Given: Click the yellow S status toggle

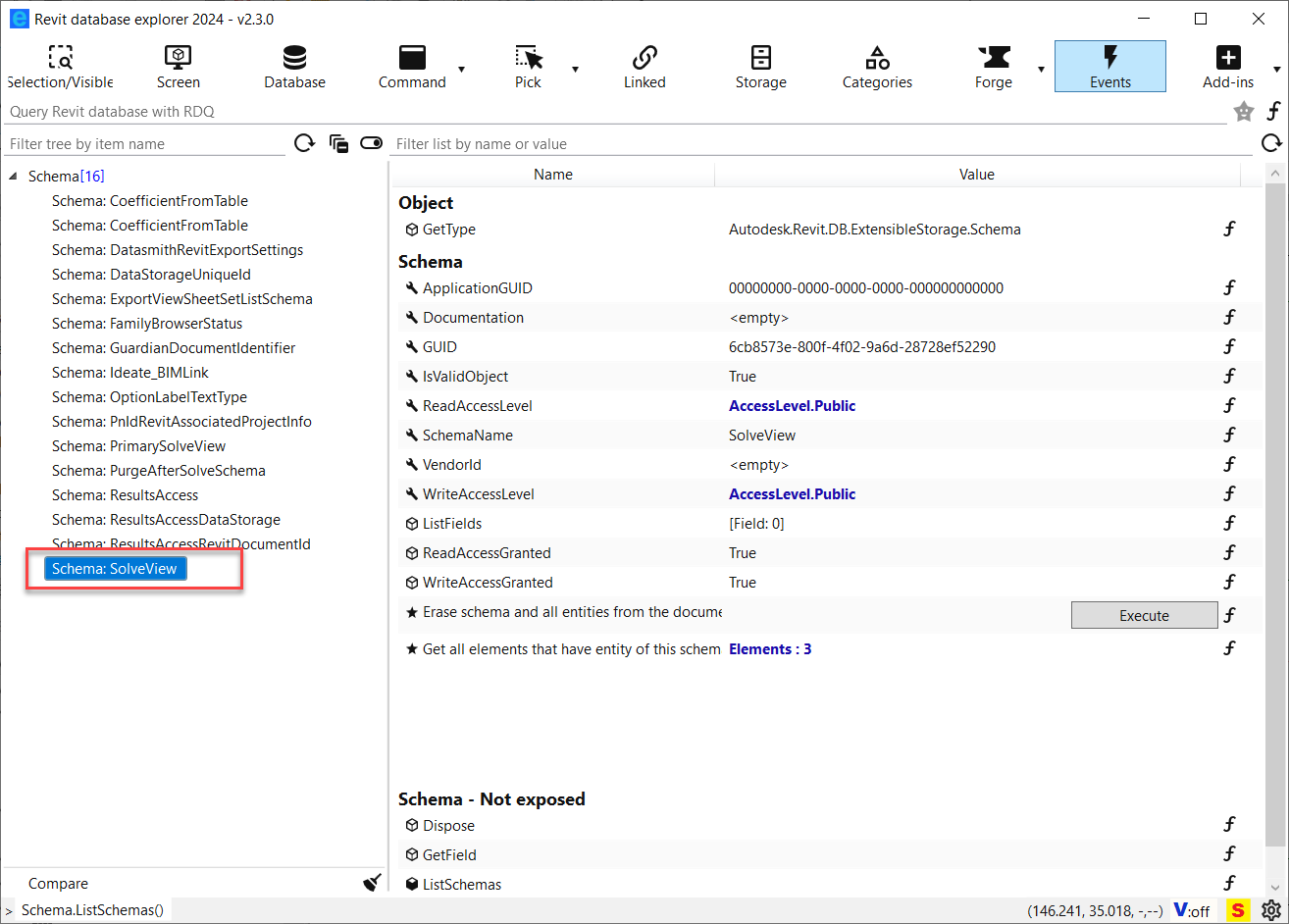Looking at the screenshot, I should pos(1238,910).
